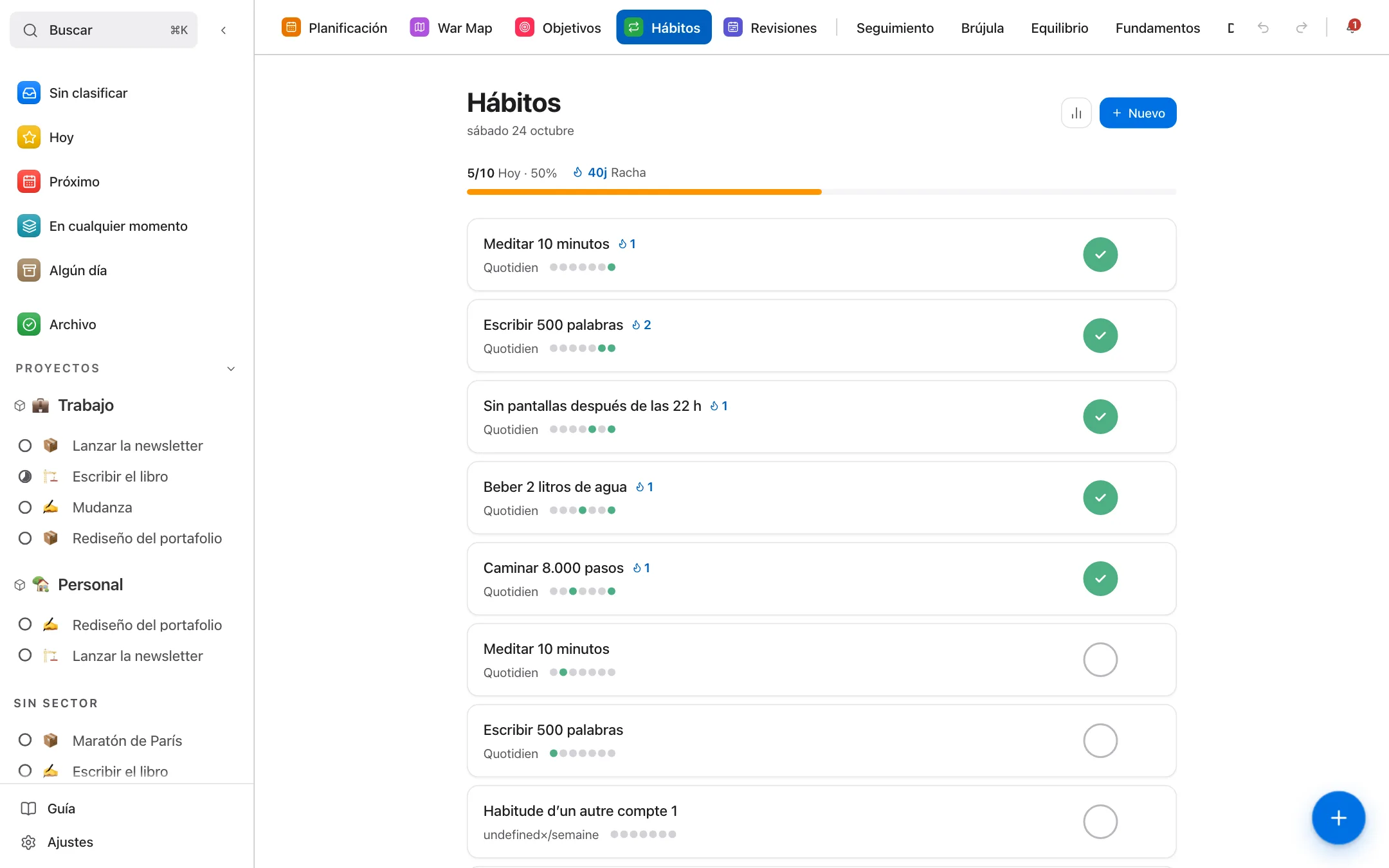The width and height of the screenshot is (1389, 868).
Task: Open the Seguimiento tab
Action: pyautogui.click(x=895, y=28)
